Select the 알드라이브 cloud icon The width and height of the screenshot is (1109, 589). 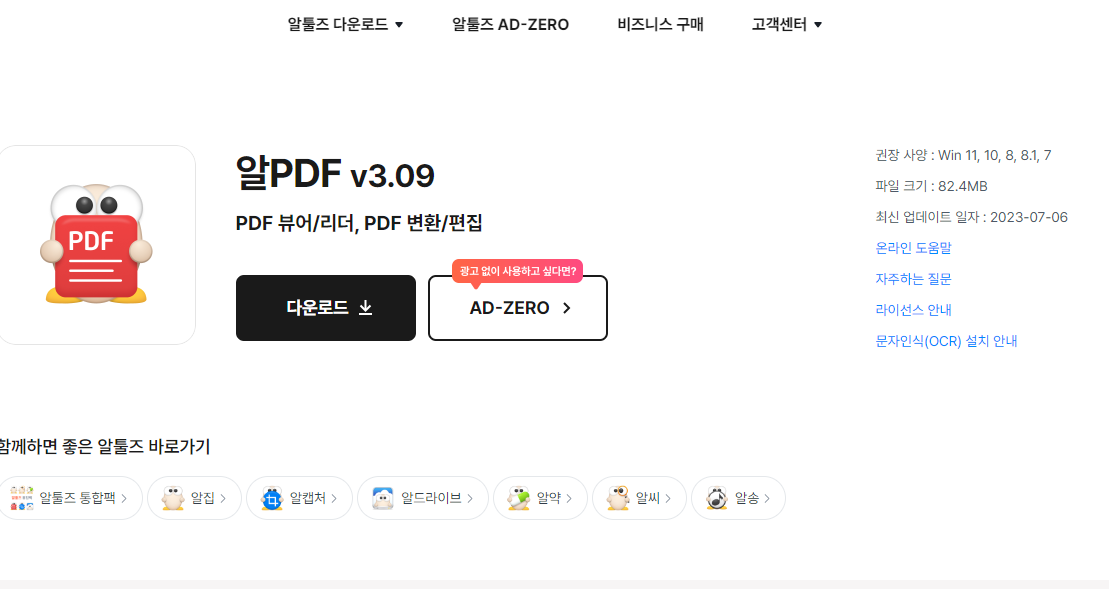(381, 497)
